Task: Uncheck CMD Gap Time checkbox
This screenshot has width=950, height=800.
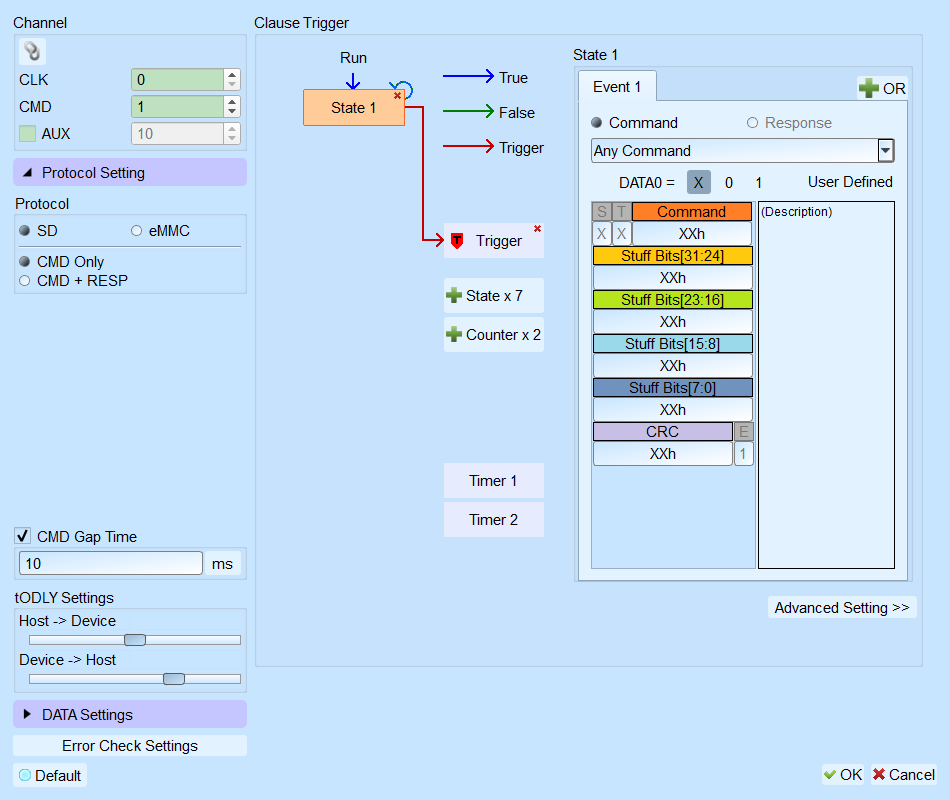Action: point(22,536)
